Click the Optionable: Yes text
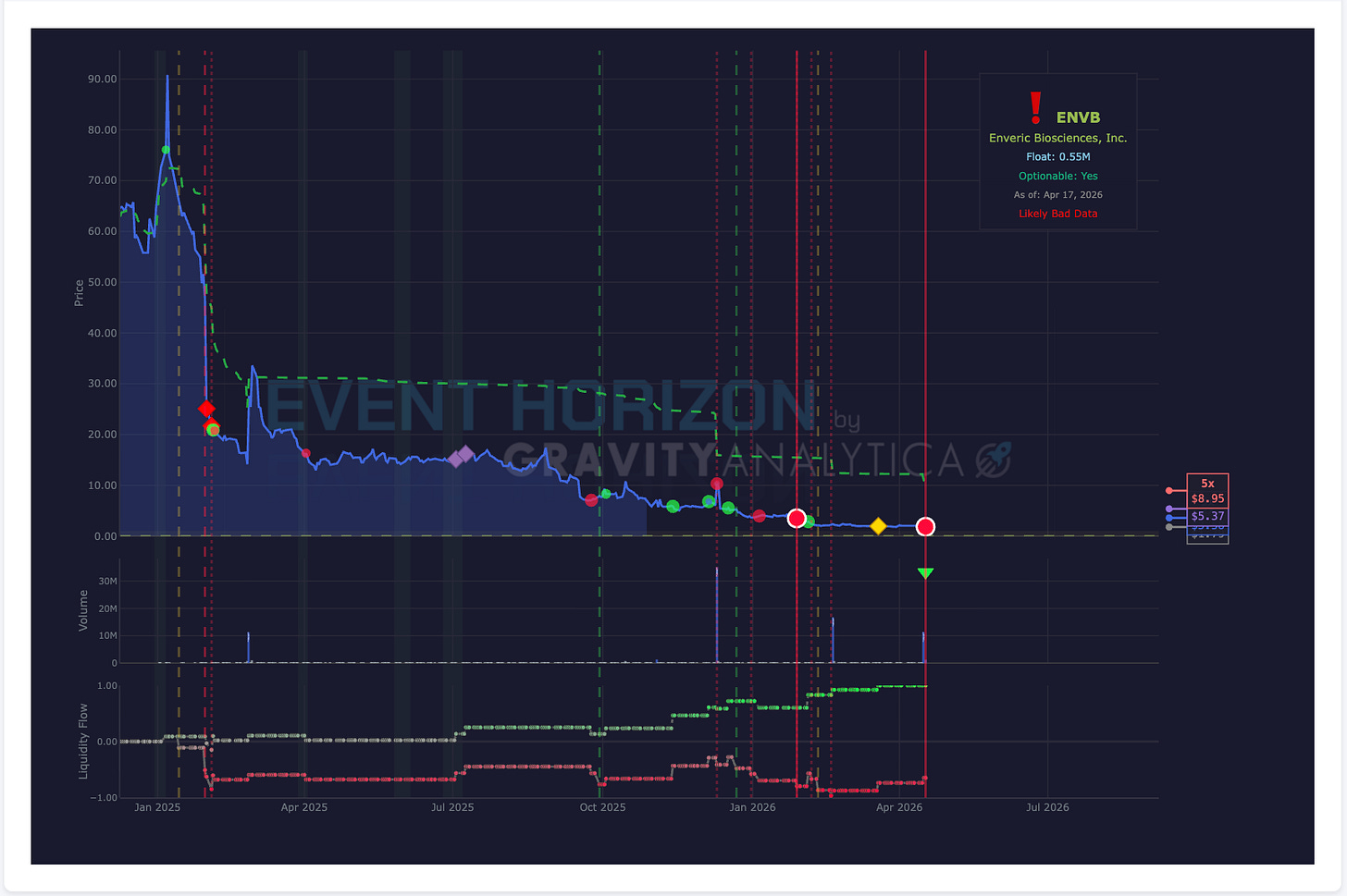Screen dimensions: 1347x896 (x=1058, y=176)
